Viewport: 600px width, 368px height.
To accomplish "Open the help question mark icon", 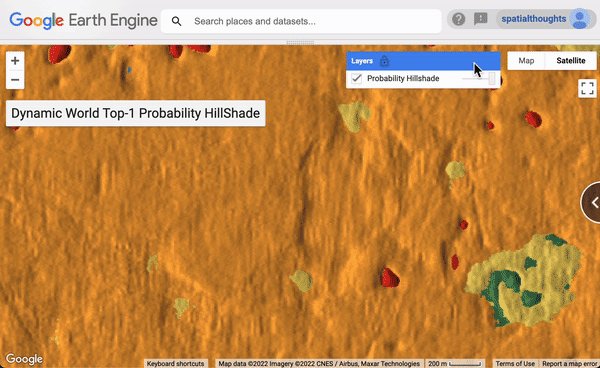I will point(458,19).
